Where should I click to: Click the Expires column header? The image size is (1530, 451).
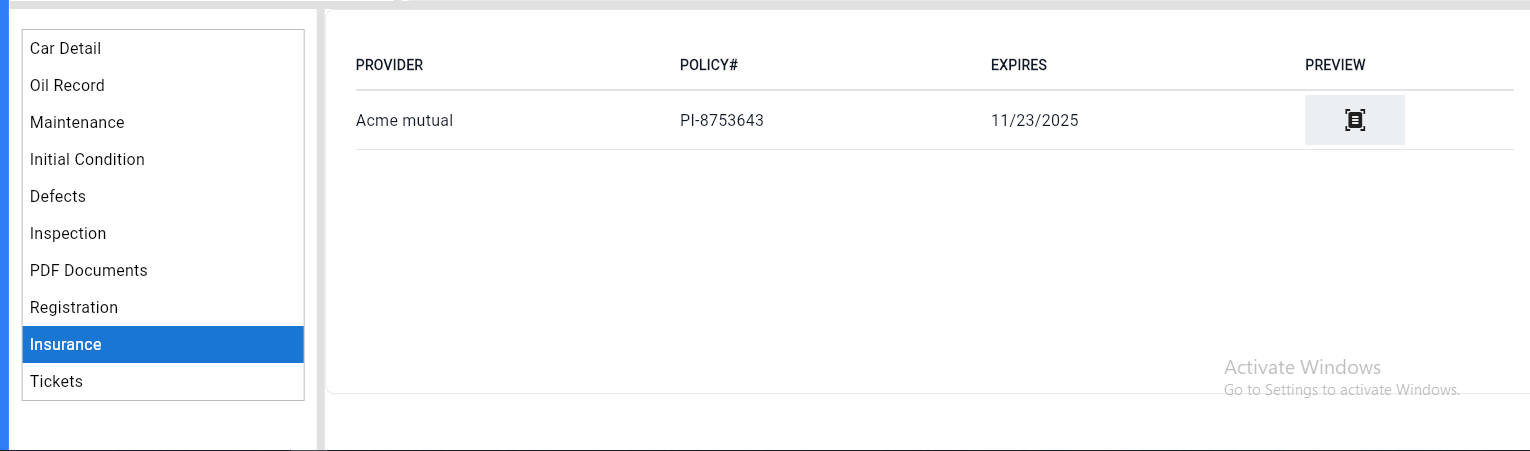tap(1018, 65)
